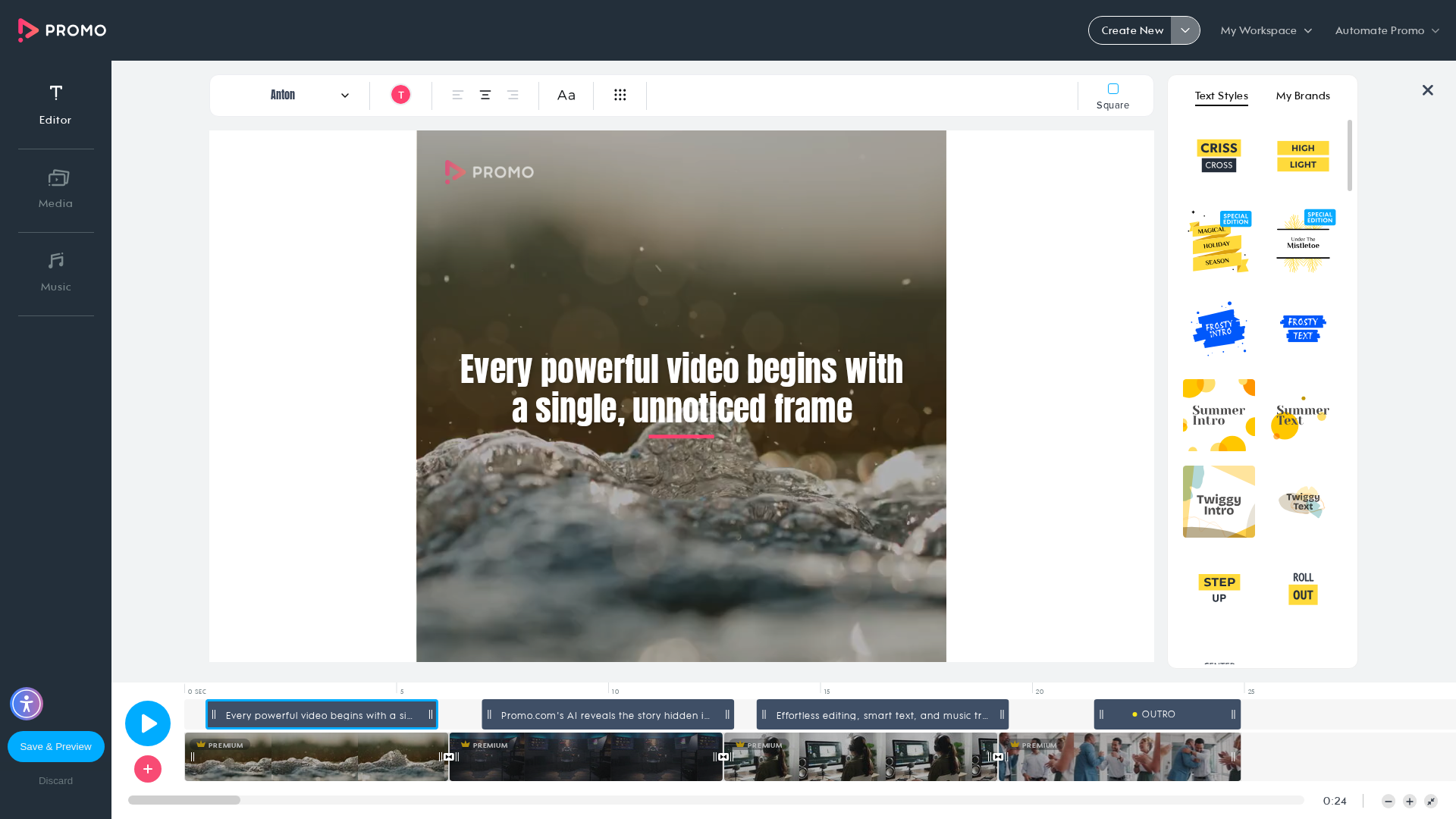Viewport: 1456px width, 819px height.
Task: Apply Twiggy Text style
Action: [1303, 501]
